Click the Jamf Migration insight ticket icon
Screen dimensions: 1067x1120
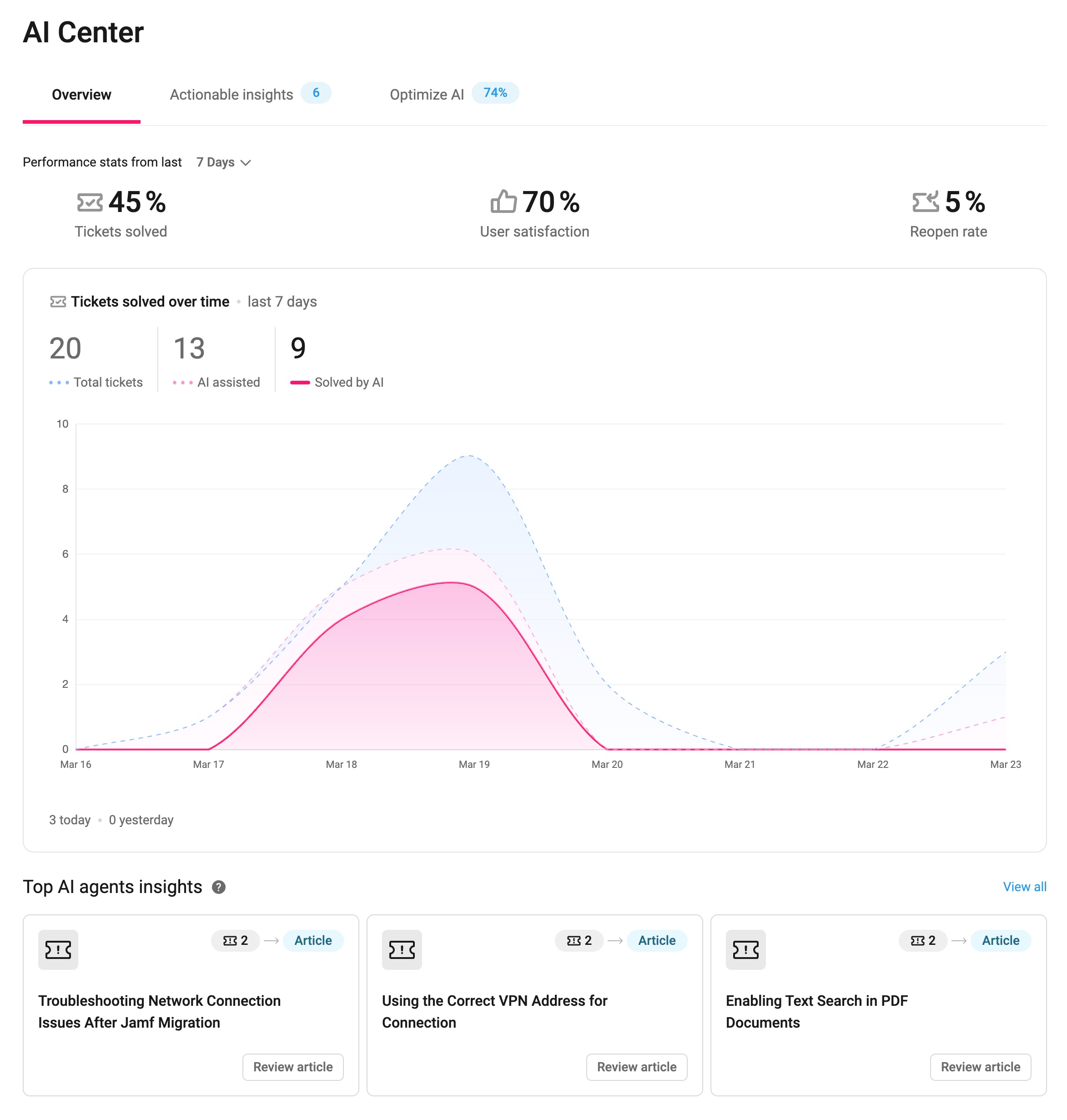58,949
